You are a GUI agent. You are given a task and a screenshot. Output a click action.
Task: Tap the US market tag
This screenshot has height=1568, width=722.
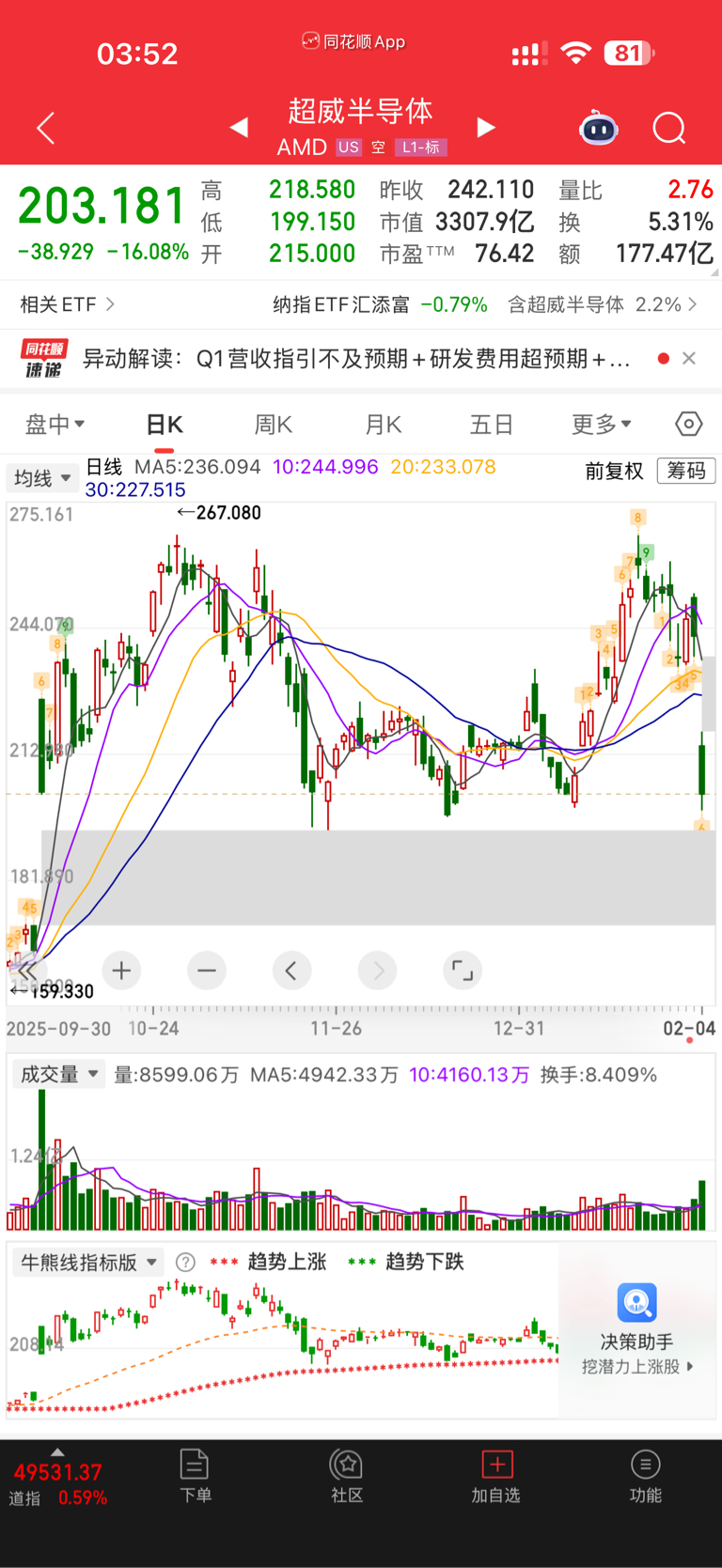point(349,147)
